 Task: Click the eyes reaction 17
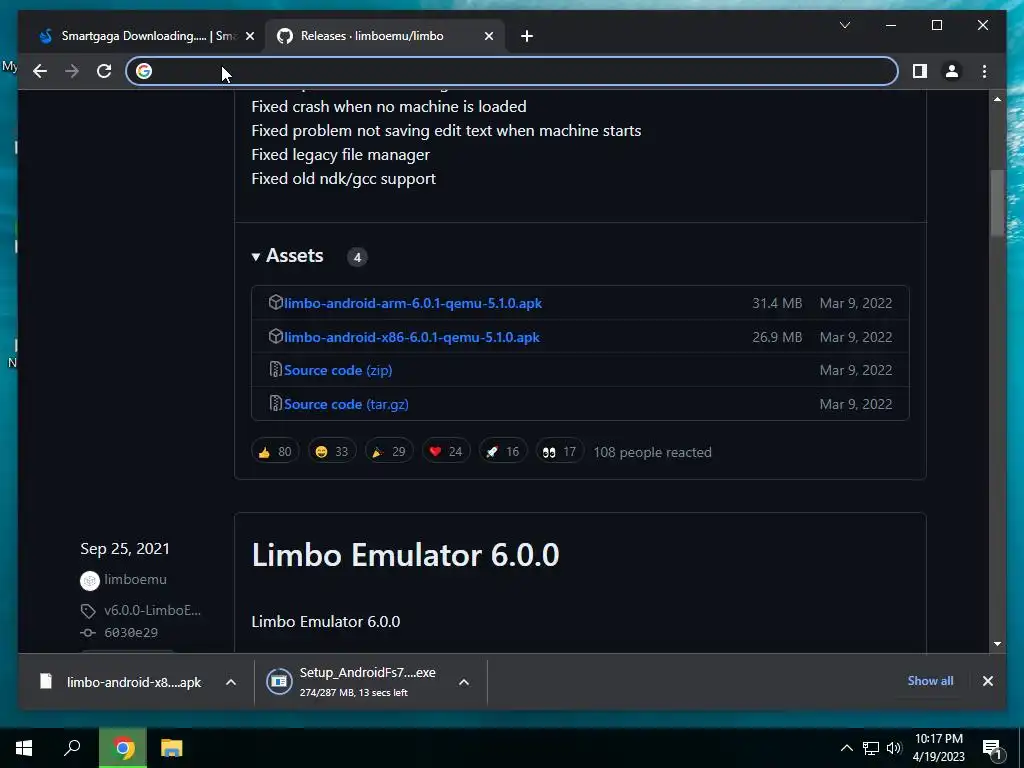click(x=560, y=451)
